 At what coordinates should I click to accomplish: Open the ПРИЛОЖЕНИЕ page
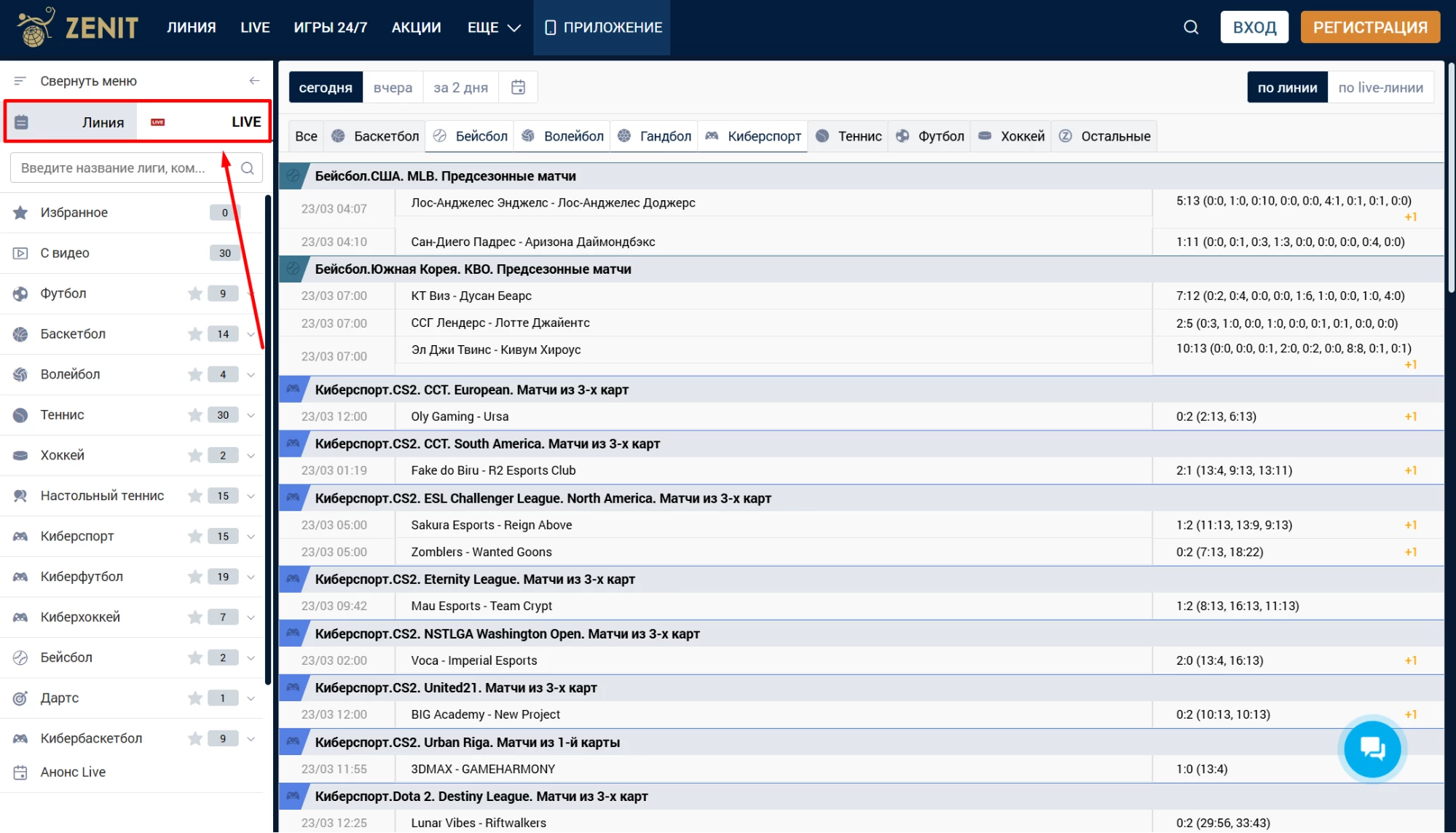(602, 28)
